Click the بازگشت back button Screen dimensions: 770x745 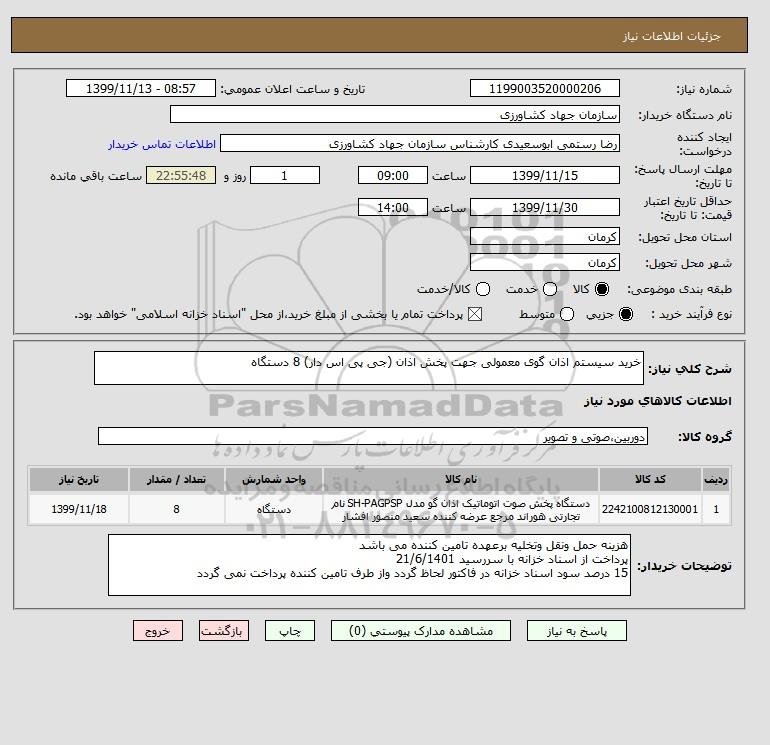coord(224,631)
